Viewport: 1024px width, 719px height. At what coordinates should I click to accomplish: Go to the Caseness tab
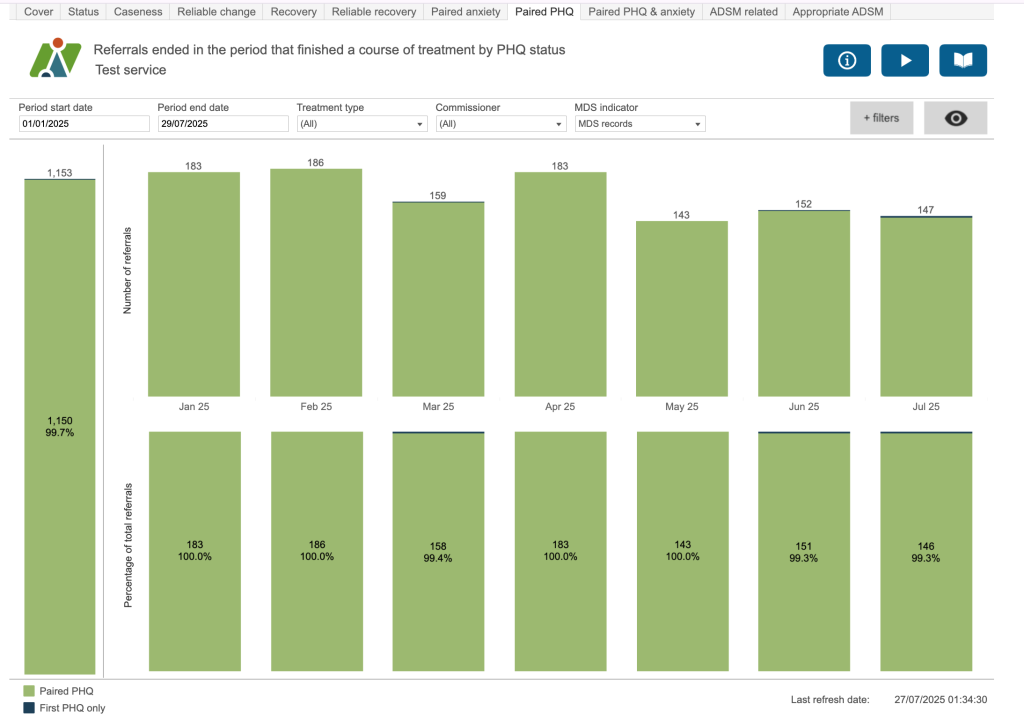click(x=138, y=12)
